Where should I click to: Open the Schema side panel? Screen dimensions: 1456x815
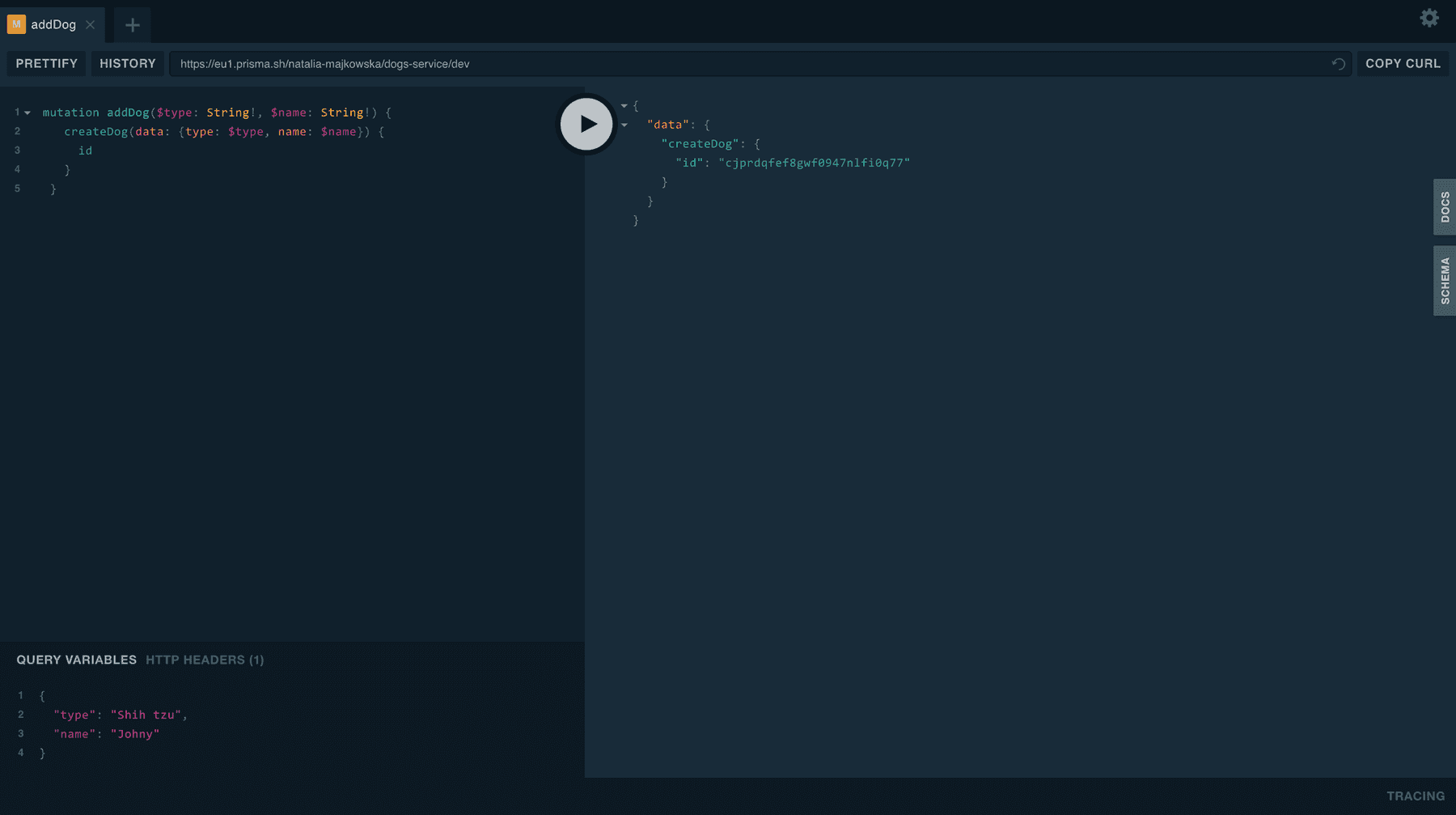pyautogui.click(x=1445, y=281)
